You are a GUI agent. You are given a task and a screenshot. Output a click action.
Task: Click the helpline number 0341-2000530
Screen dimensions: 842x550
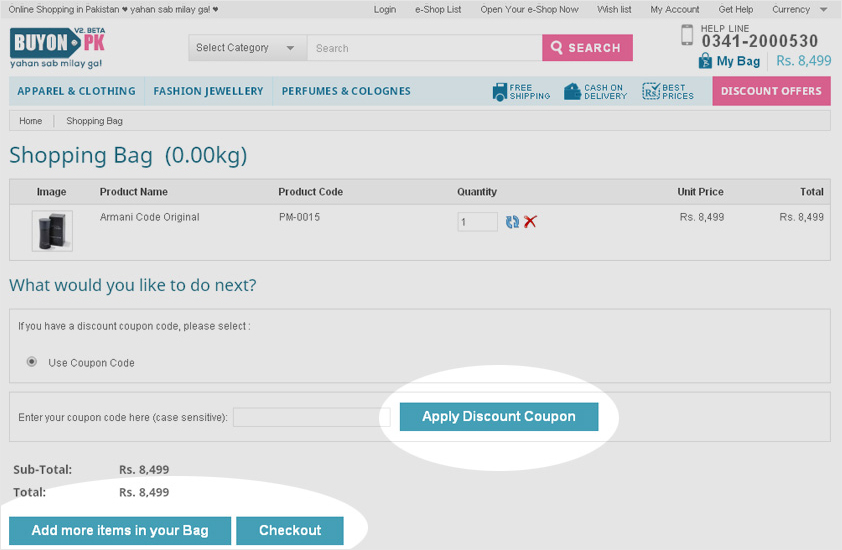point(760,41)
